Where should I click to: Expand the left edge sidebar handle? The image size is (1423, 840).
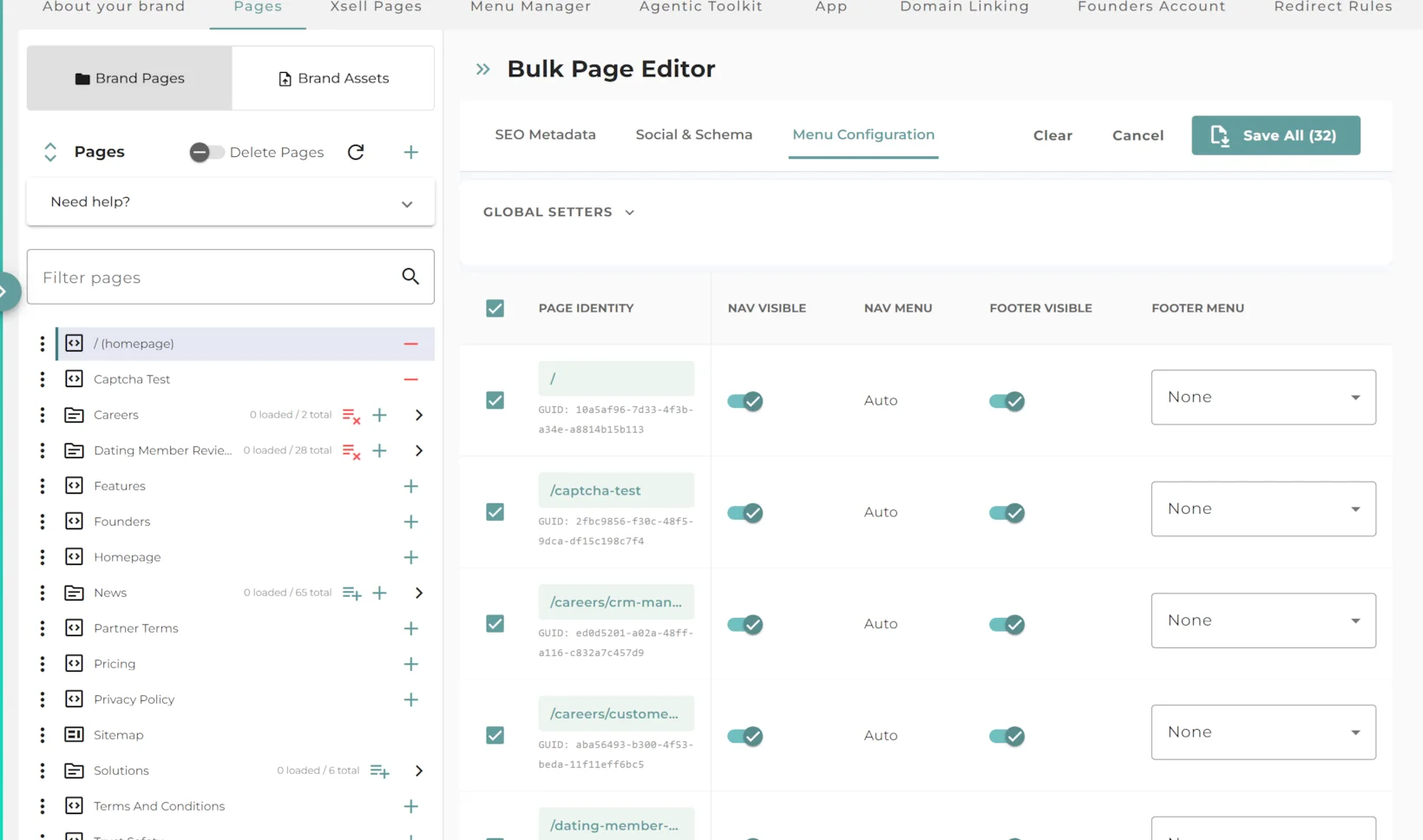pyautogui.click(x=7, y=292)
